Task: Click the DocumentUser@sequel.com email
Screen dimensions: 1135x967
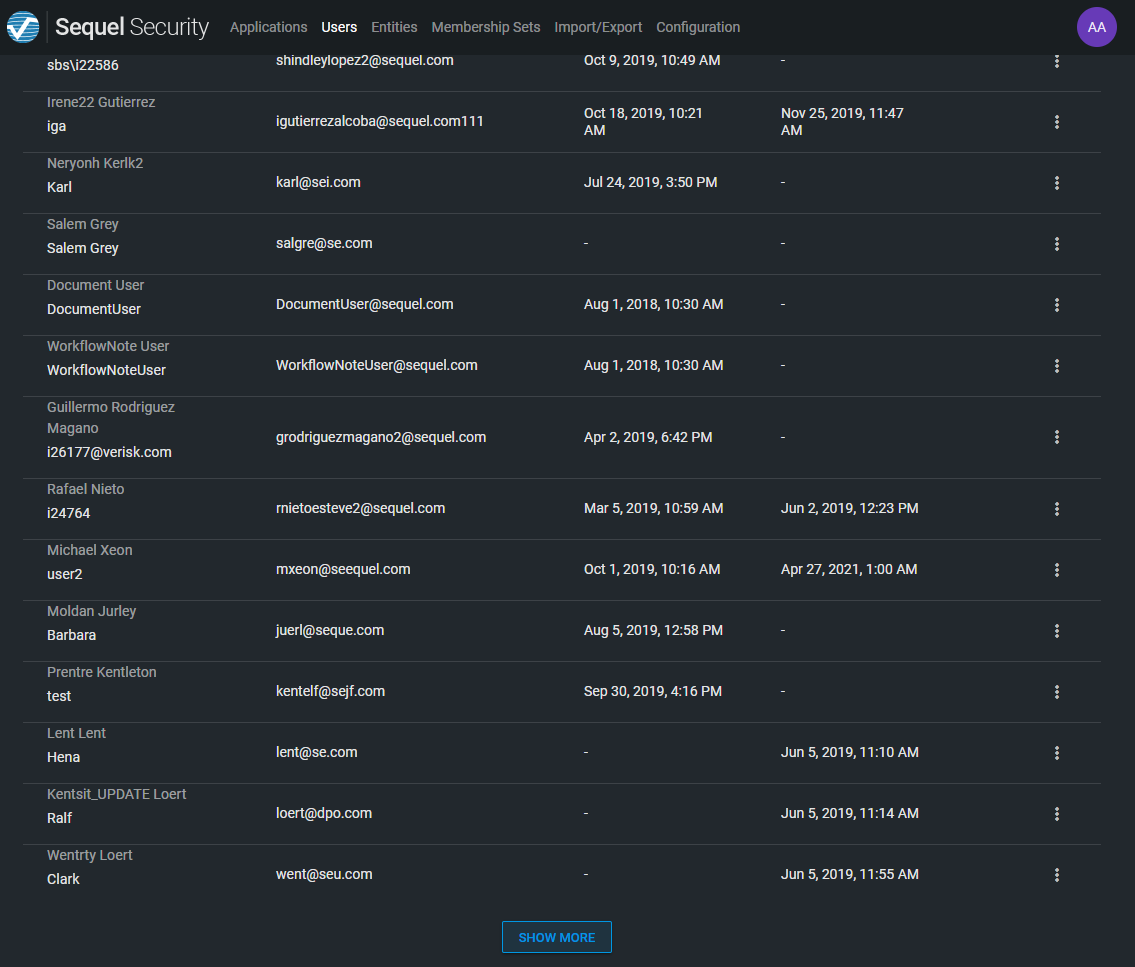Action: [x=364, y=304]
